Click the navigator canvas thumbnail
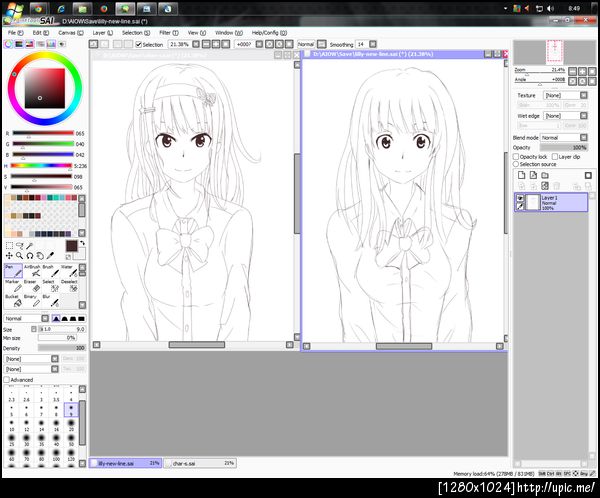Image resolution: width=600 pixels, height=498 pixels. (x=554, y=52)
